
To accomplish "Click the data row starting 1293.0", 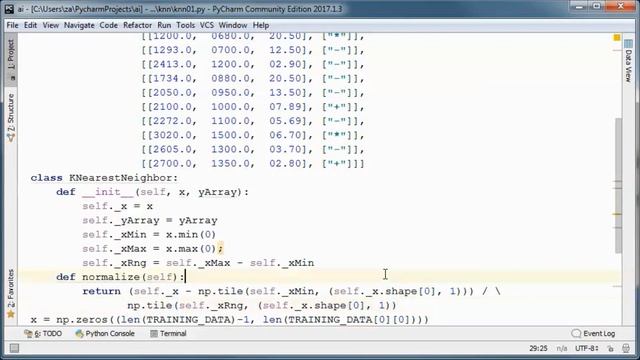I will [253, 50].
